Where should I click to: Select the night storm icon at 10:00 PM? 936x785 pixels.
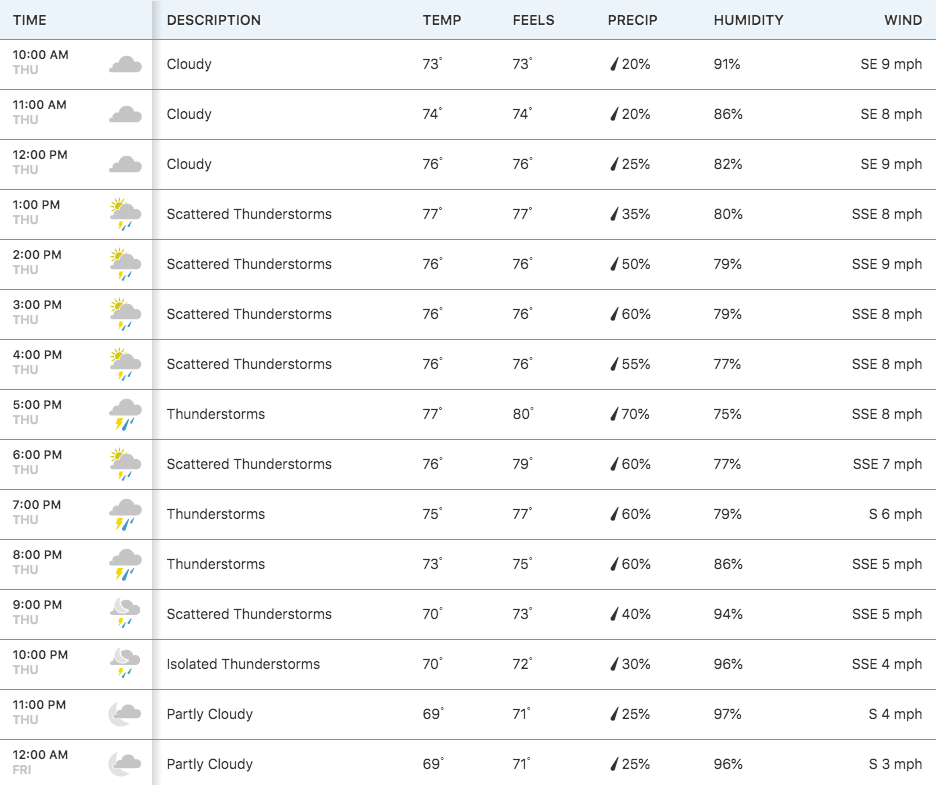[125, 664]
